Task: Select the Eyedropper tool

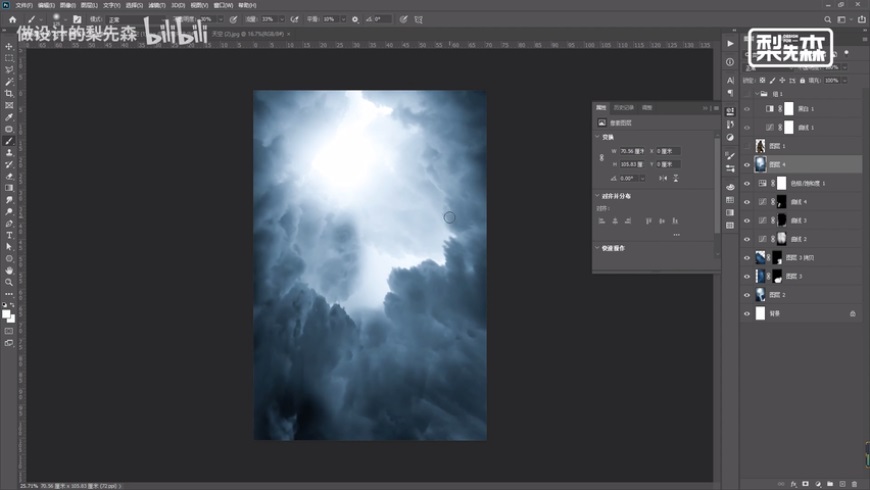Action: tap(9, 117)
